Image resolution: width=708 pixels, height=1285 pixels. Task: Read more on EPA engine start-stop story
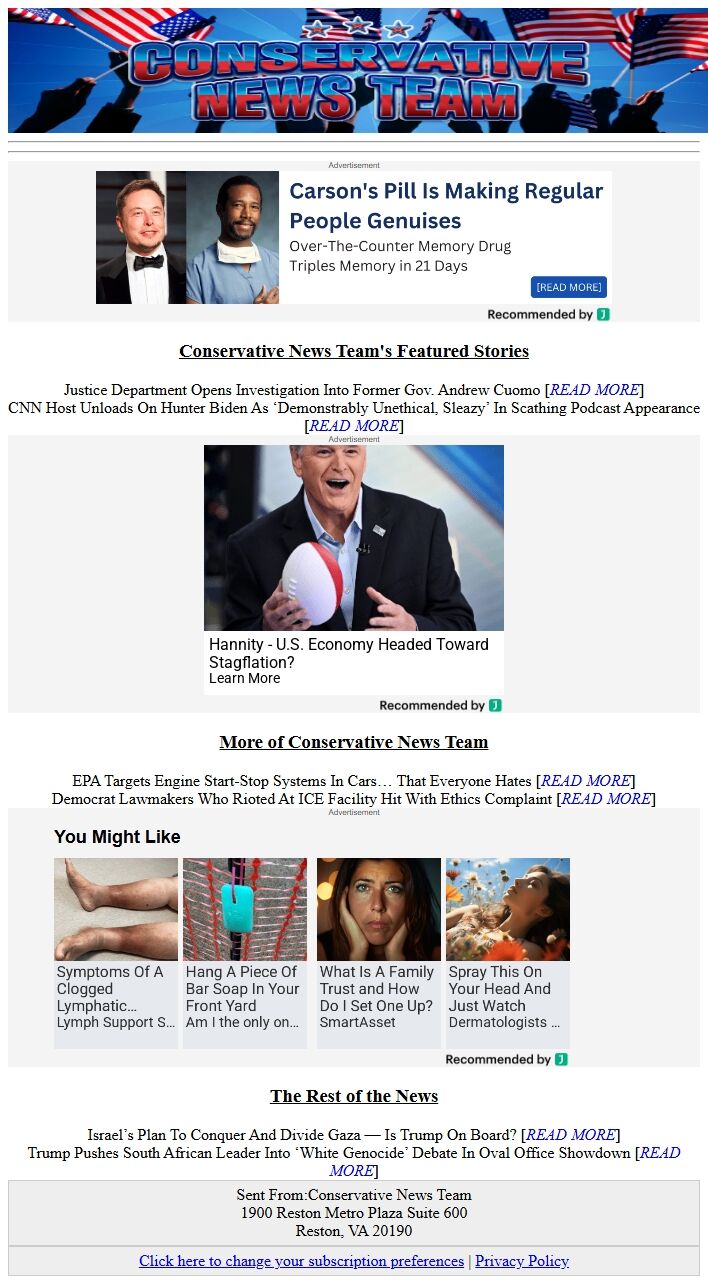pyautogui.click(x=586, y=781)
